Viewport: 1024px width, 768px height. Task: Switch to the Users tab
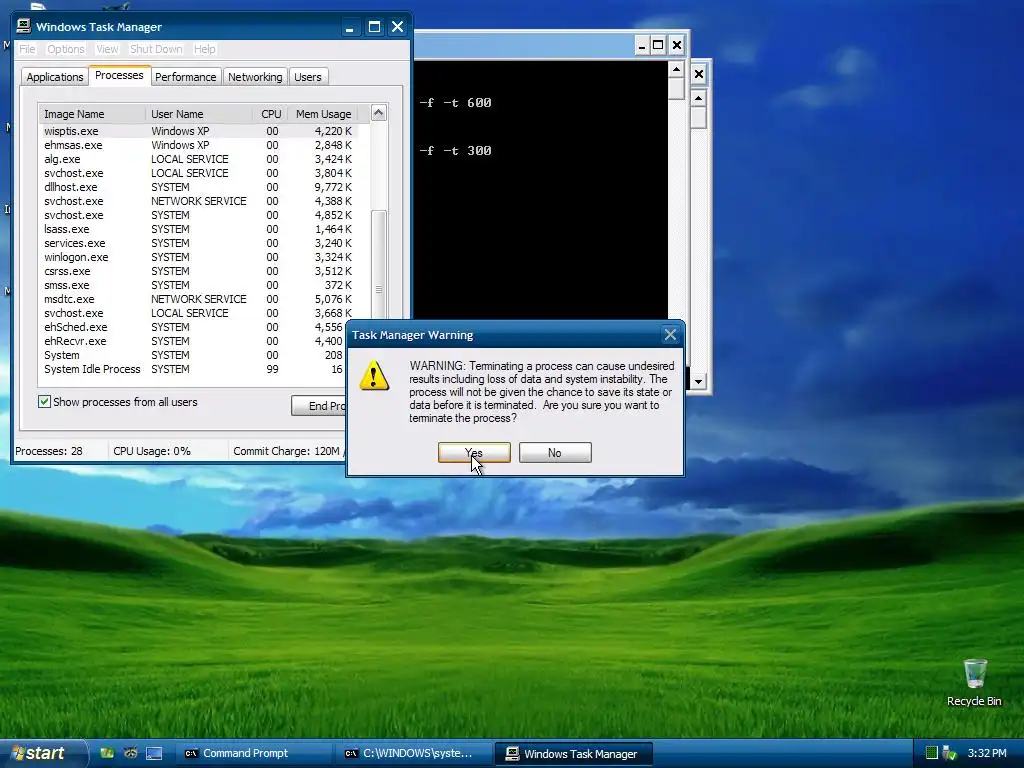pos(308,77)
